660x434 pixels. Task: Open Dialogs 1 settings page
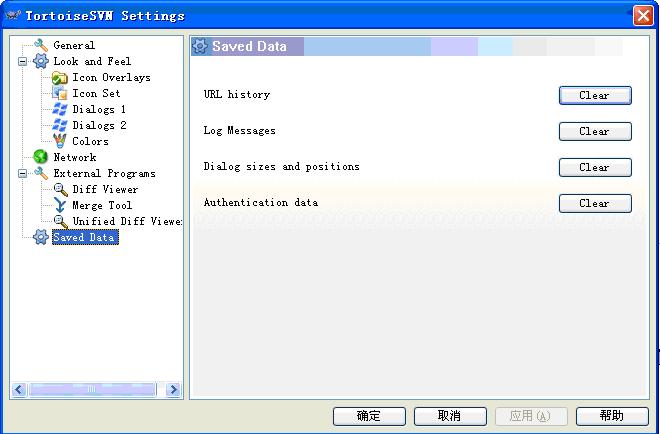pyautogui.click(x=99, y=109)
